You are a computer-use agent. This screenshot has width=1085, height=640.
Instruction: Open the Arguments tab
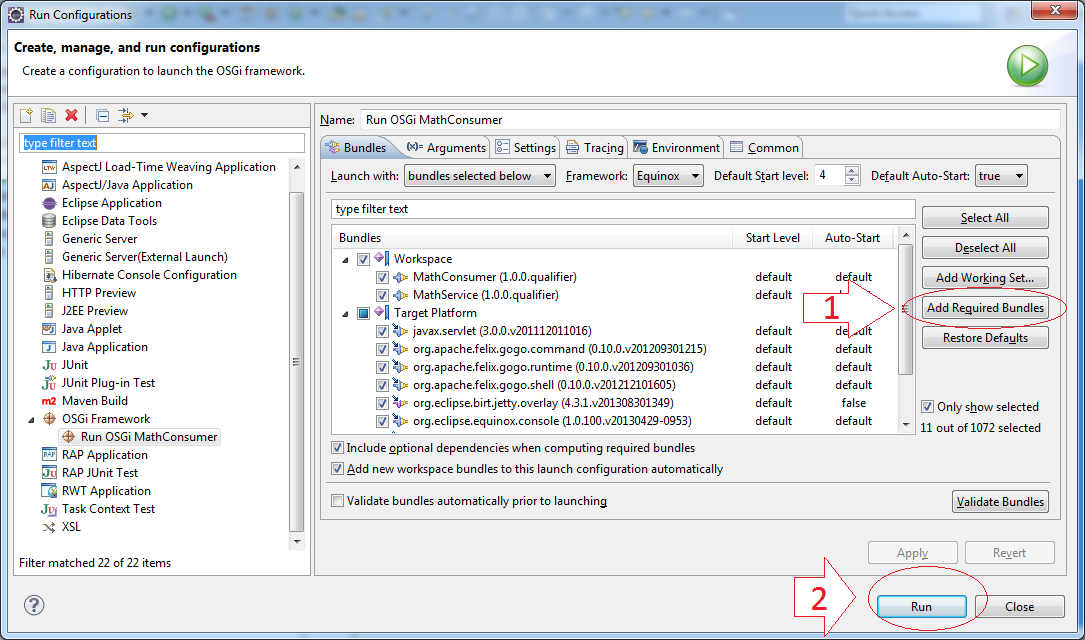pyautogui.click(x=446, y=147)
